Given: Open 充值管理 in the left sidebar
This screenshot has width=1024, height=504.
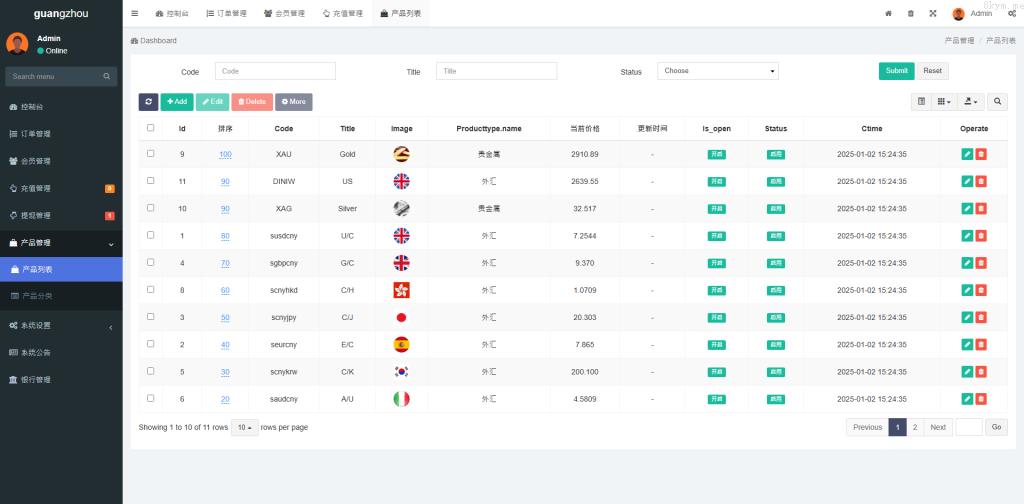Looking at the screenshot, I should (x=36, y=188).
